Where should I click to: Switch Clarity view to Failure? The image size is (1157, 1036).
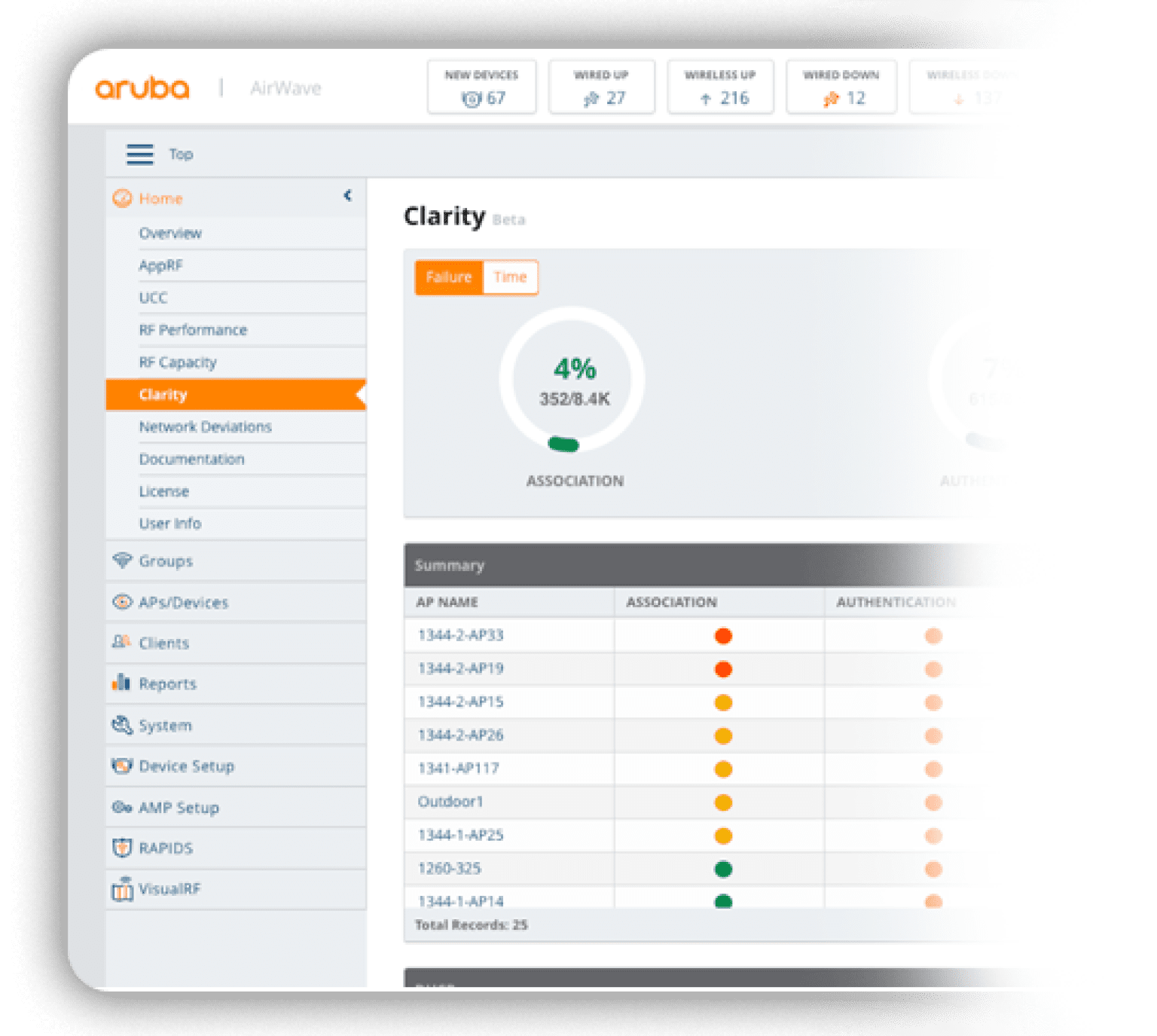448,277
